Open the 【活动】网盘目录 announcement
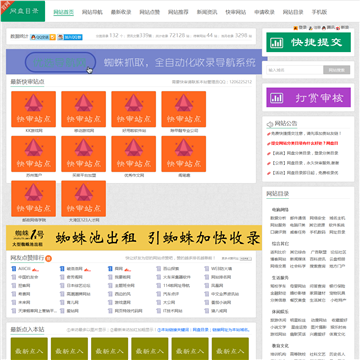Image resolution: width=360 pixels, height=360 pixels. pyautogui.click(x=305, y=173)
